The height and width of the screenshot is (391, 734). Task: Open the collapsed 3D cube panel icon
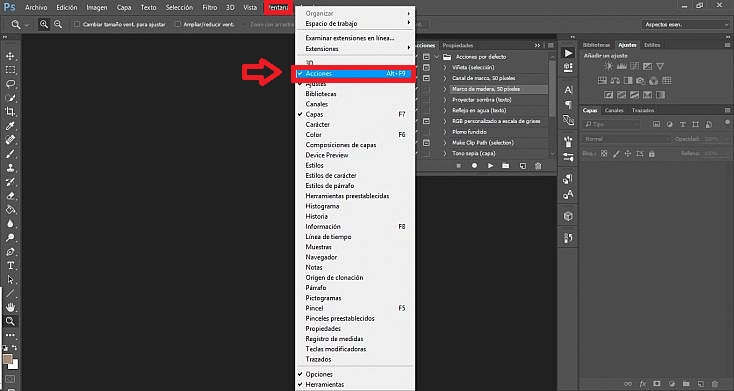click(x=568, y=216)
